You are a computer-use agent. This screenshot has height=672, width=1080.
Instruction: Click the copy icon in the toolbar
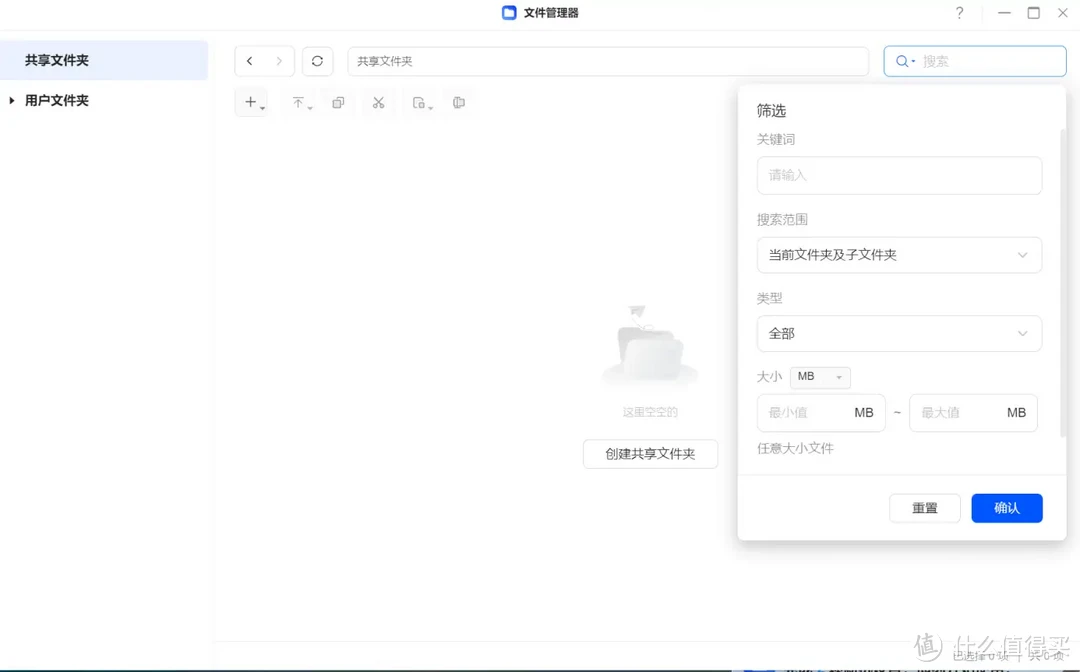[337, 101]
